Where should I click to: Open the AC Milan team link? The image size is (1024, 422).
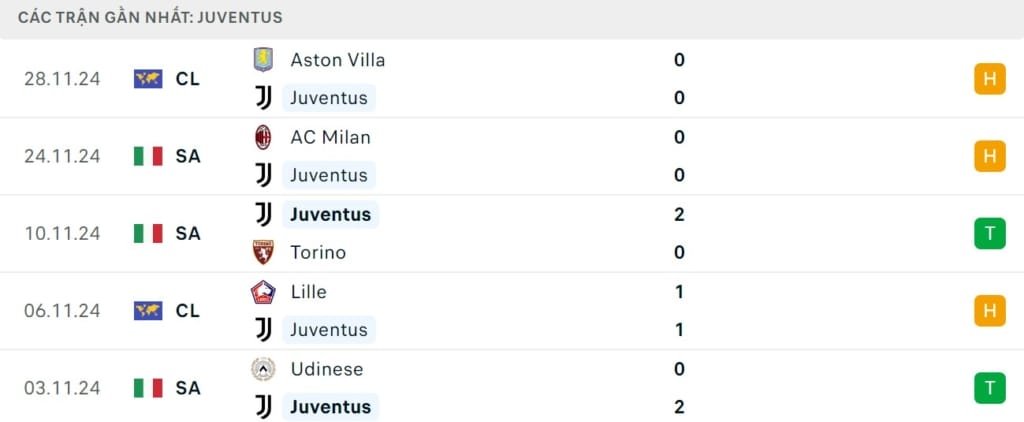point(330,137)
